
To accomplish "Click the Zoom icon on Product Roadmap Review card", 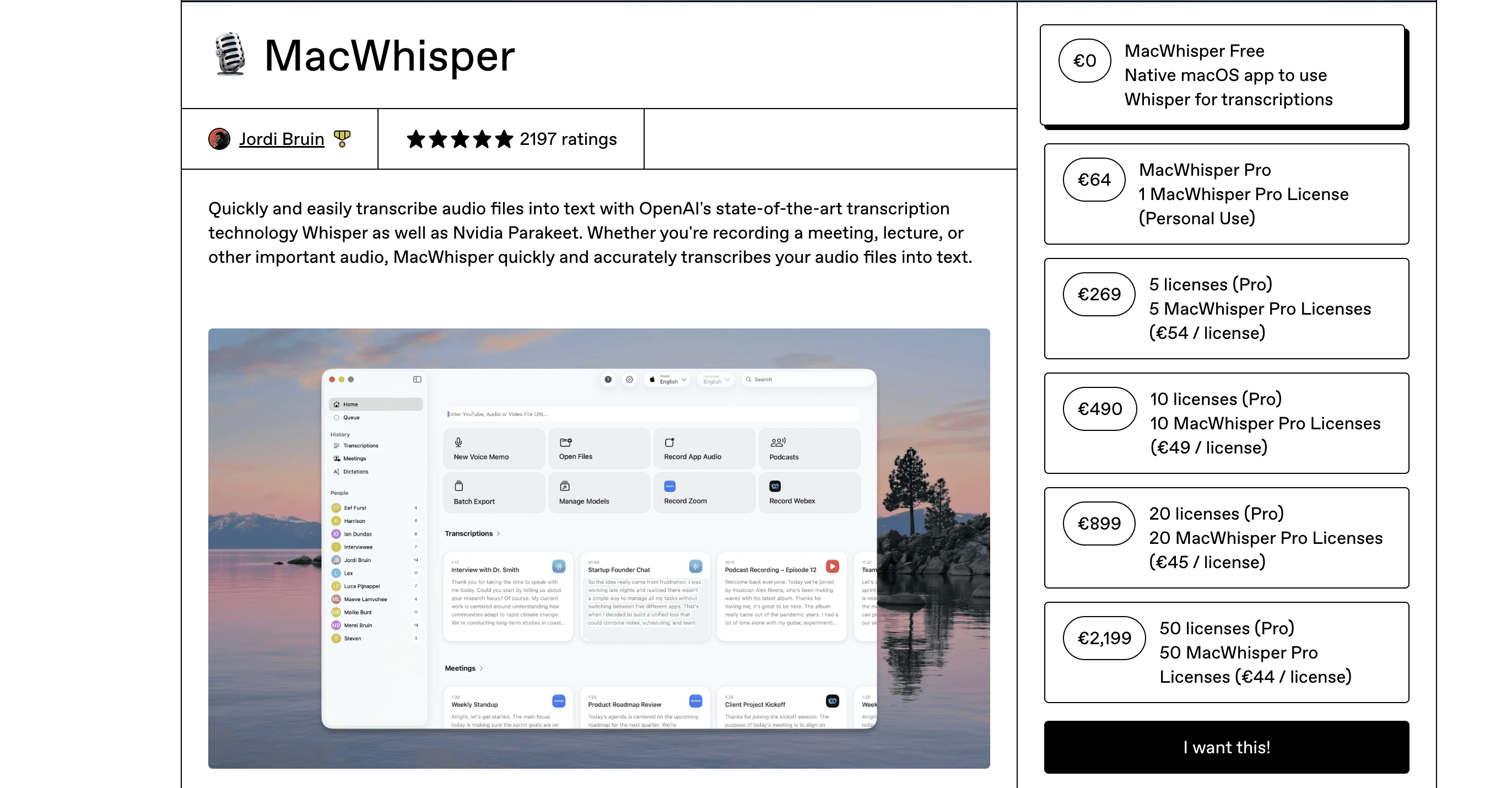I will 695,700.
